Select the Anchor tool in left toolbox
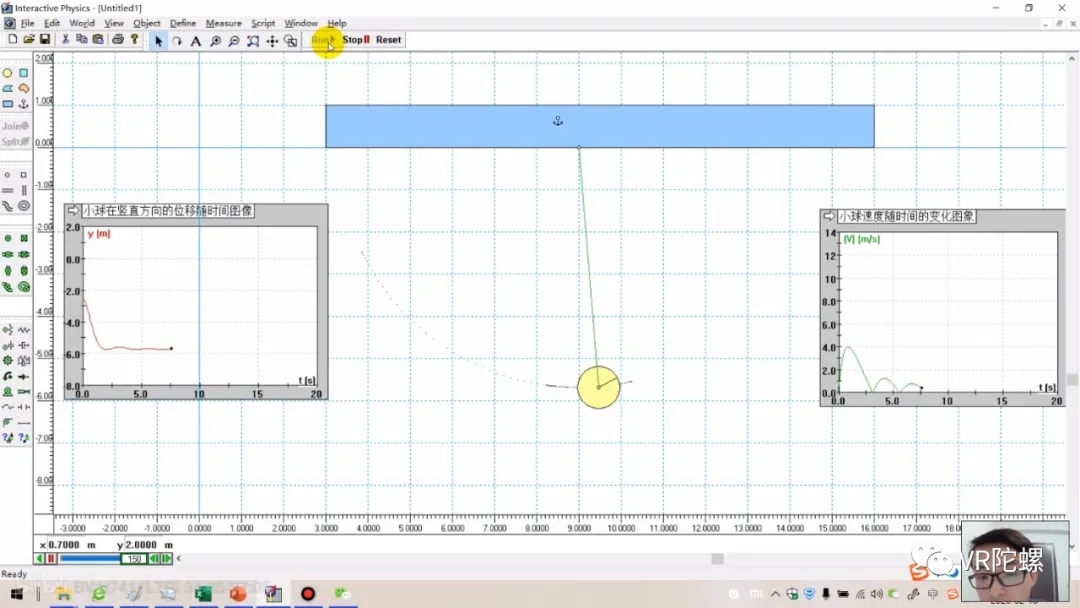The width and height of the screenshot is (1080, 608). click(24, 104)
